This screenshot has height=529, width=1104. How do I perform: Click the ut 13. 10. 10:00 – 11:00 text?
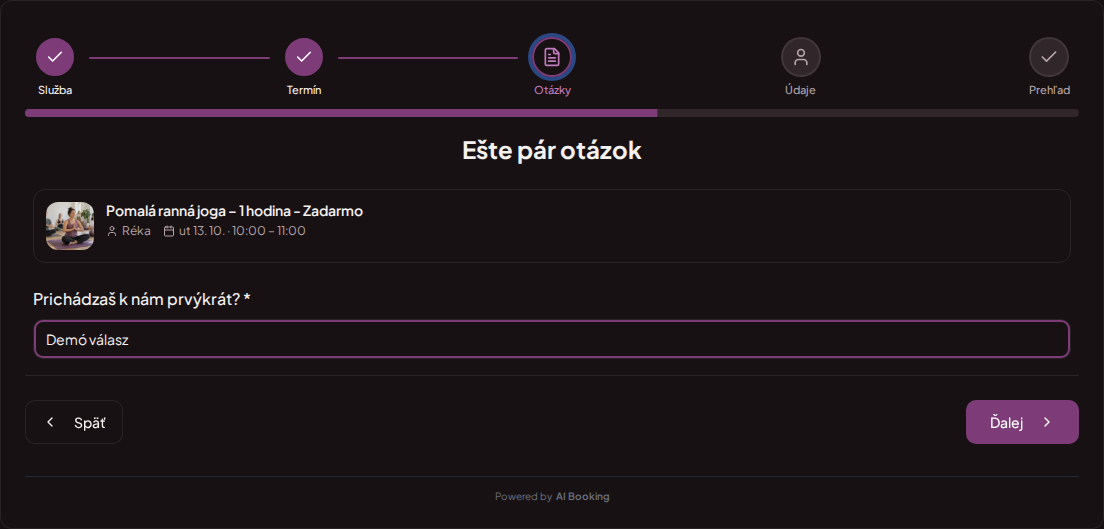tap(242, 231)
